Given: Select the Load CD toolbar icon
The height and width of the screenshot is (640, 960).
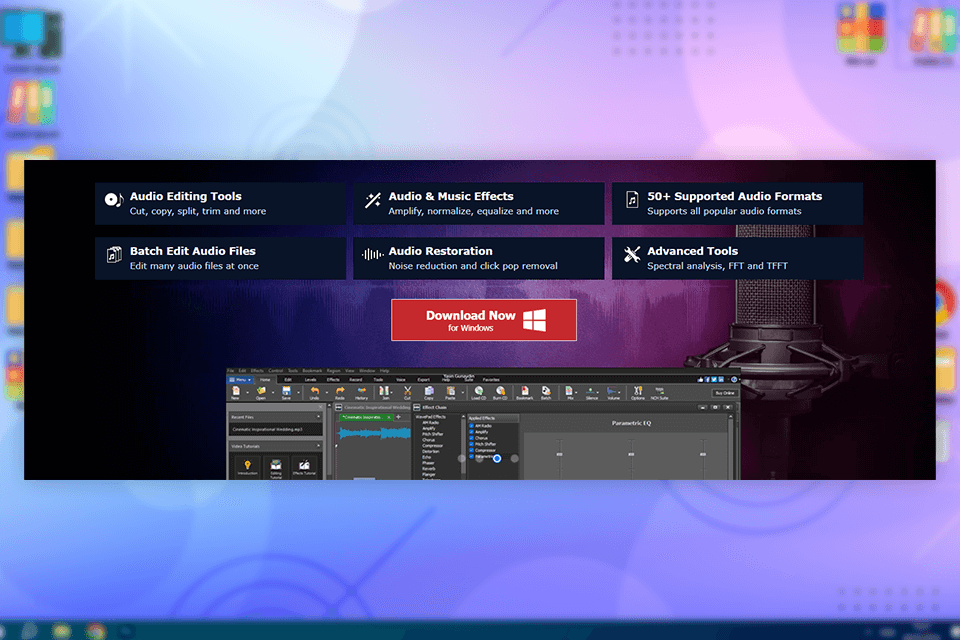Looking at the screenshot, I should click(479, 392).
